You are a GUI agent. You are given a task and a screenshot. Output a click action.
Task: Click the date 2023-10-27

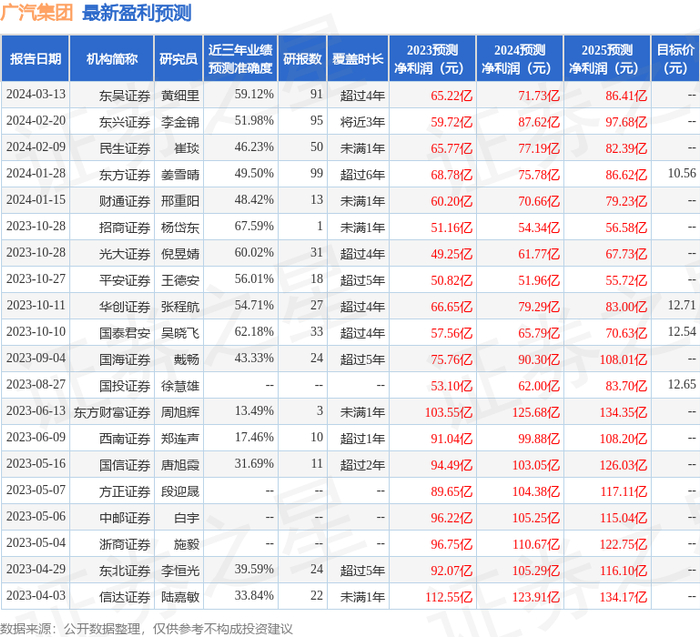[x=36, y=279]
